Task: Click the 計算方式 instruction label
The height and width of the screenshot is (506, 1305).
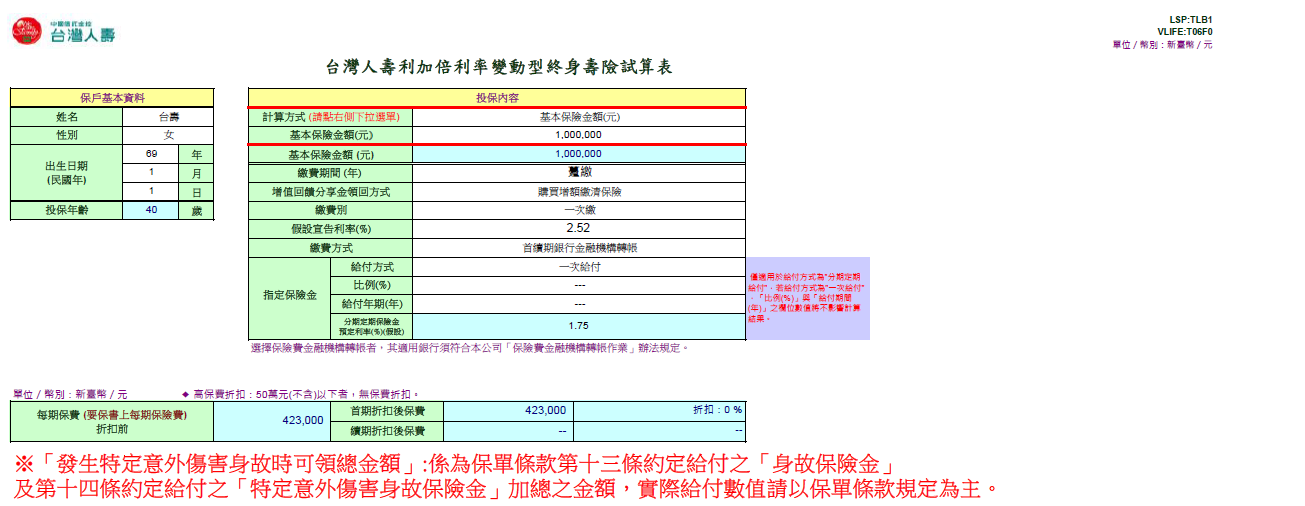Action: click(x=330, y=117)
